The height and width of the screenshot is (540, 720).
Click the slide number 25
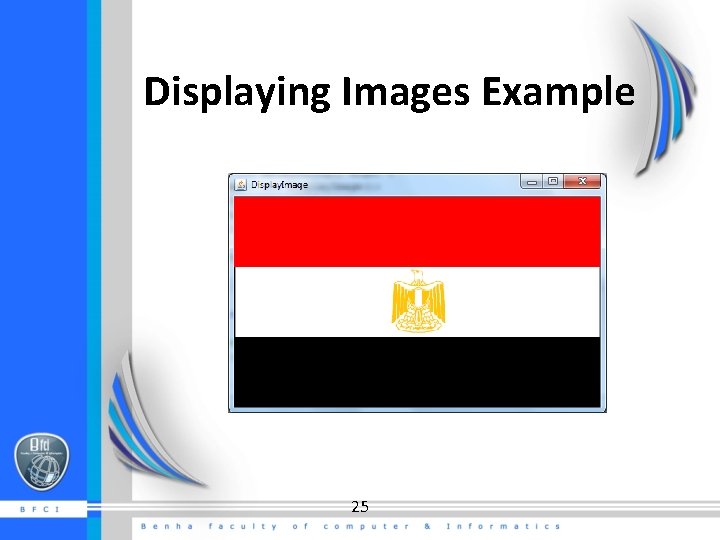[360, 506]
